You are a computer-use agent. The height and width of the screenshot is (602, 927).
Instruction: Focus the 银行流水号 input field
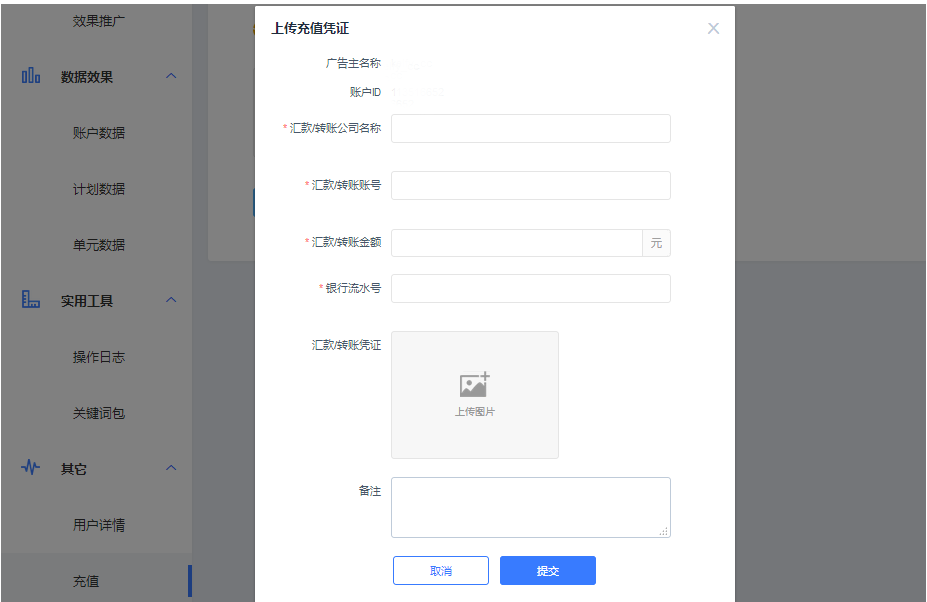(530, 288)
